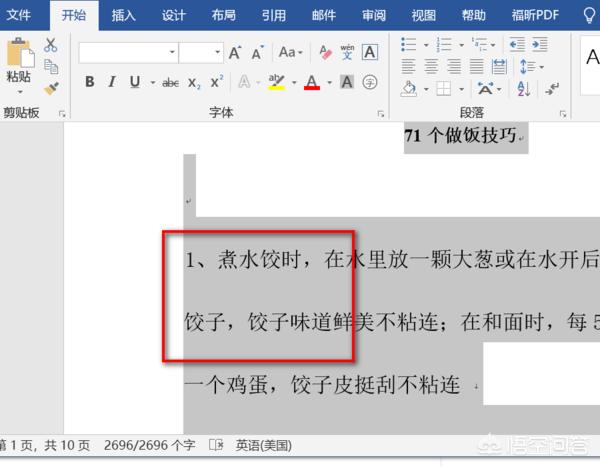This screenshot has height=467, width=600.
Task: Open the Borders grid button
Action: 444,89
